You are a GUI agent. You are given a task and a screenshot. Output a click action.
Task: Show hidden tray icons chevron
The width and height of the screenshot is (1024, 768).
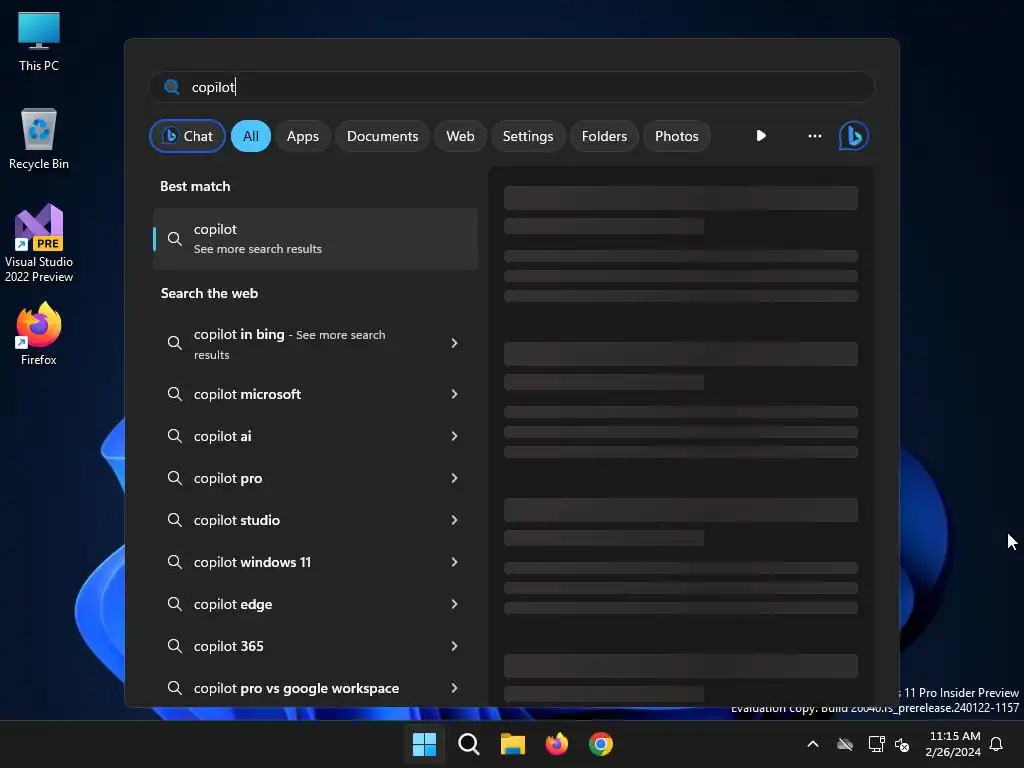coord(813,744)
